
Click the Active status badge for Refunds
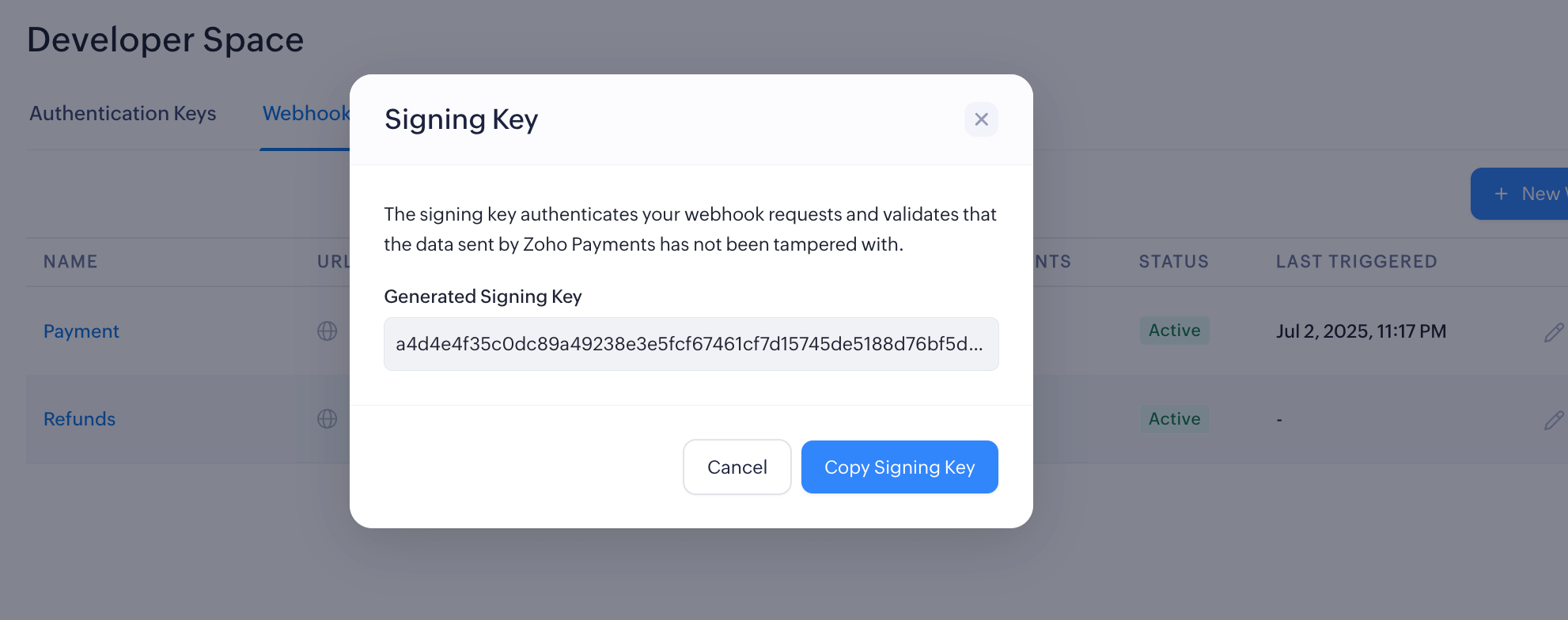1174,419
